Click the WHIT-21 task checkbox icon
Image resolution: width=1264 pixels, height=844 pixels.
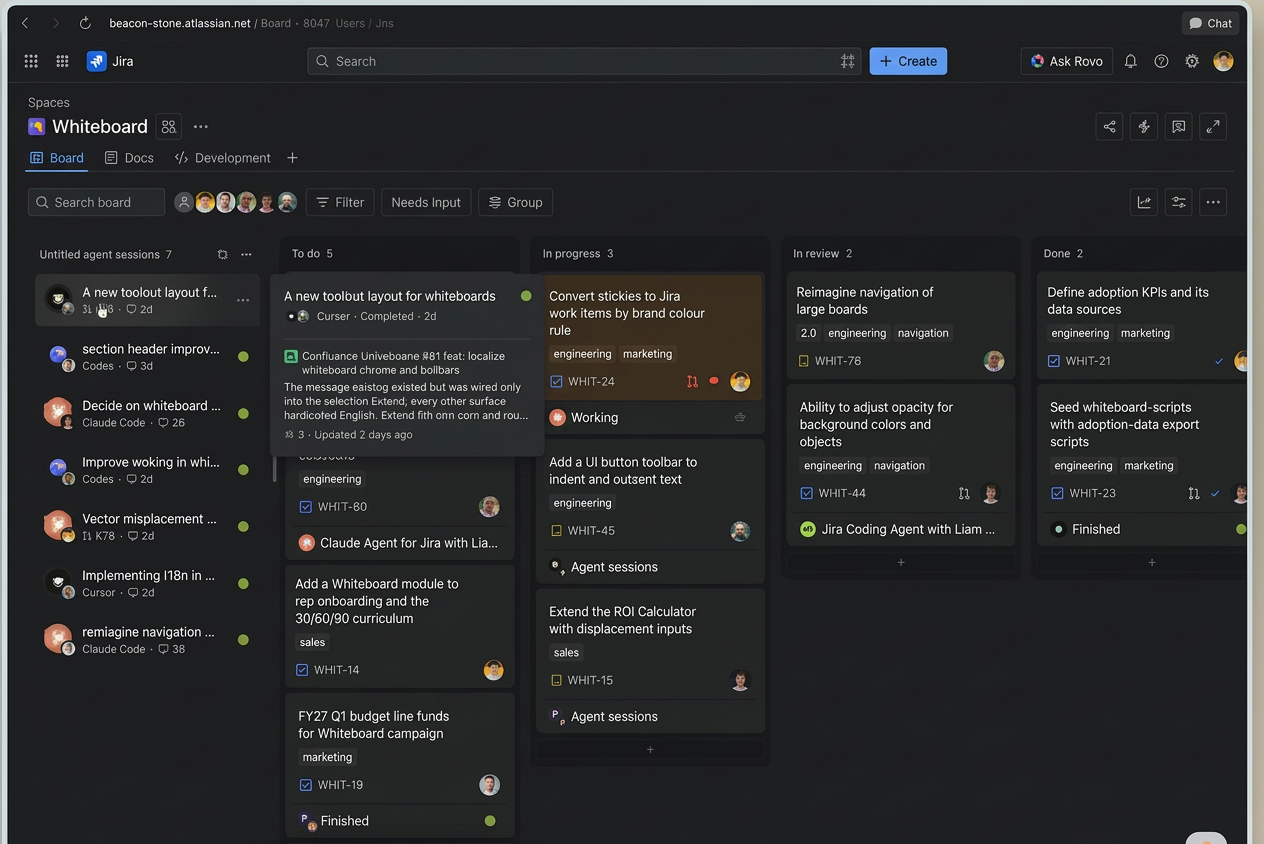(x=1054, y=361)
